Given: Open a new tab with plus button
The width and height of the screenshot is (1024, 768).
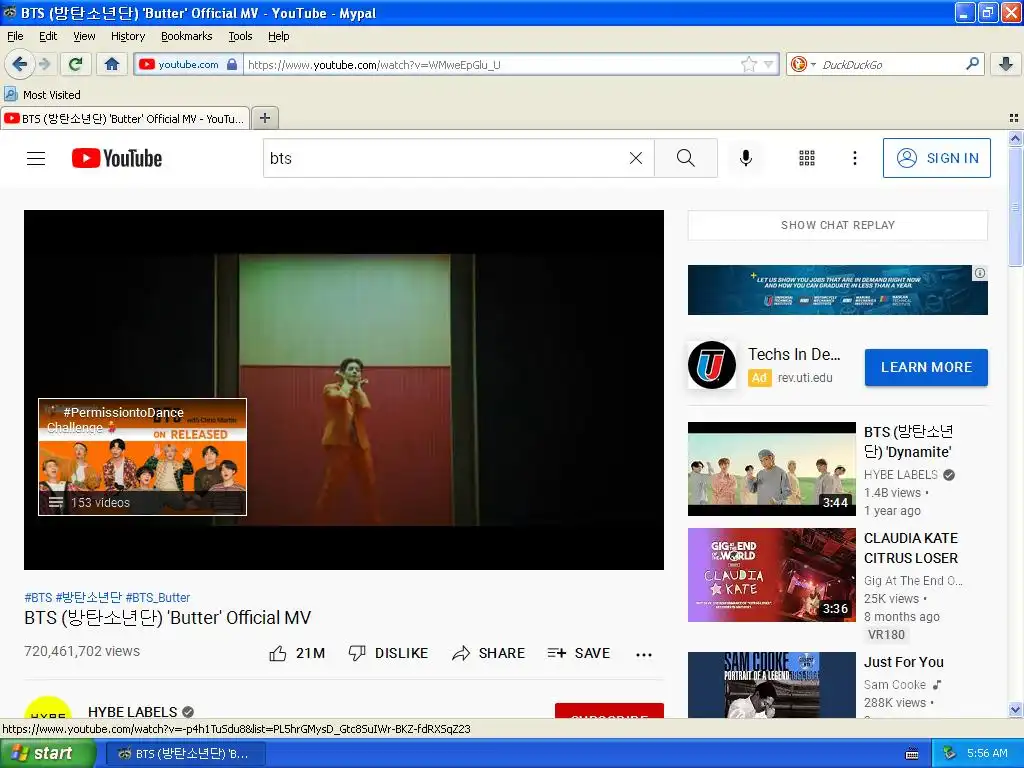Looking at the screenshot, I should tap(264, 118).
